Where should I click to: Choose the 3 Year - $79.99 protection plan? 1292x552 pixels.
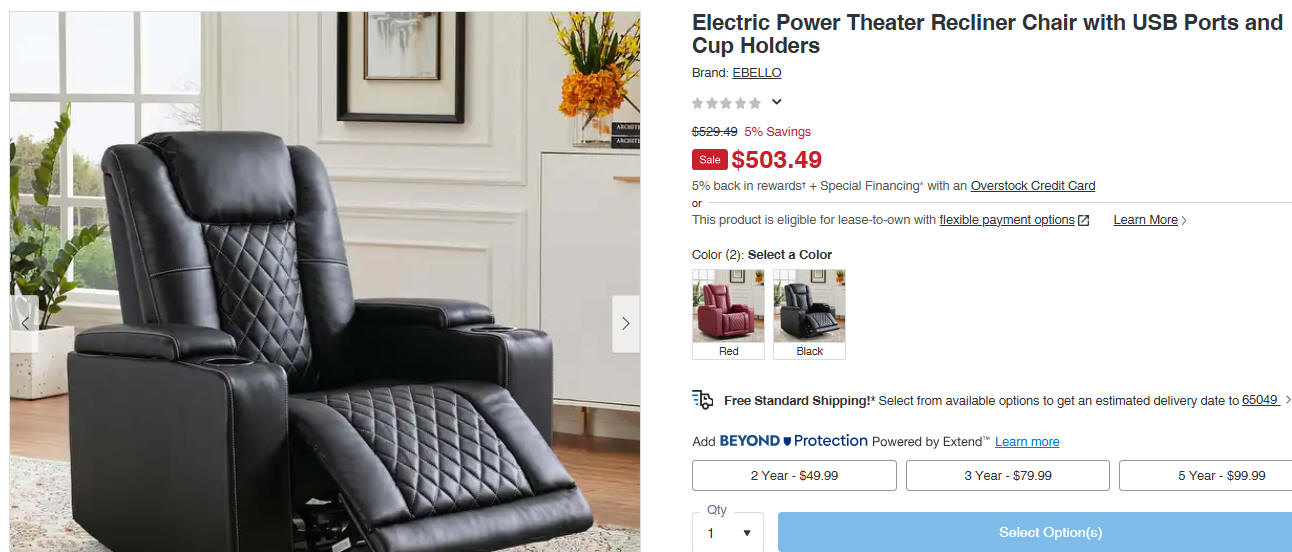1008,476
